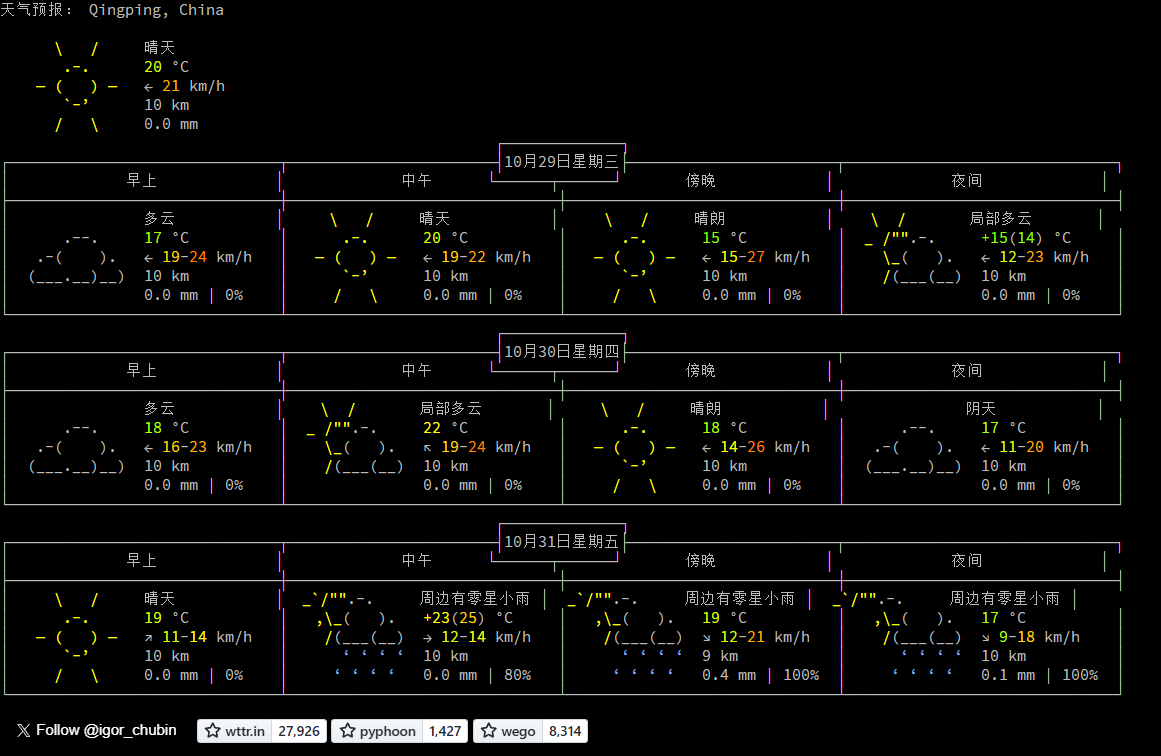
Task: Click the X logo beside Follow @igor_chubin
Action: (24, 731)
